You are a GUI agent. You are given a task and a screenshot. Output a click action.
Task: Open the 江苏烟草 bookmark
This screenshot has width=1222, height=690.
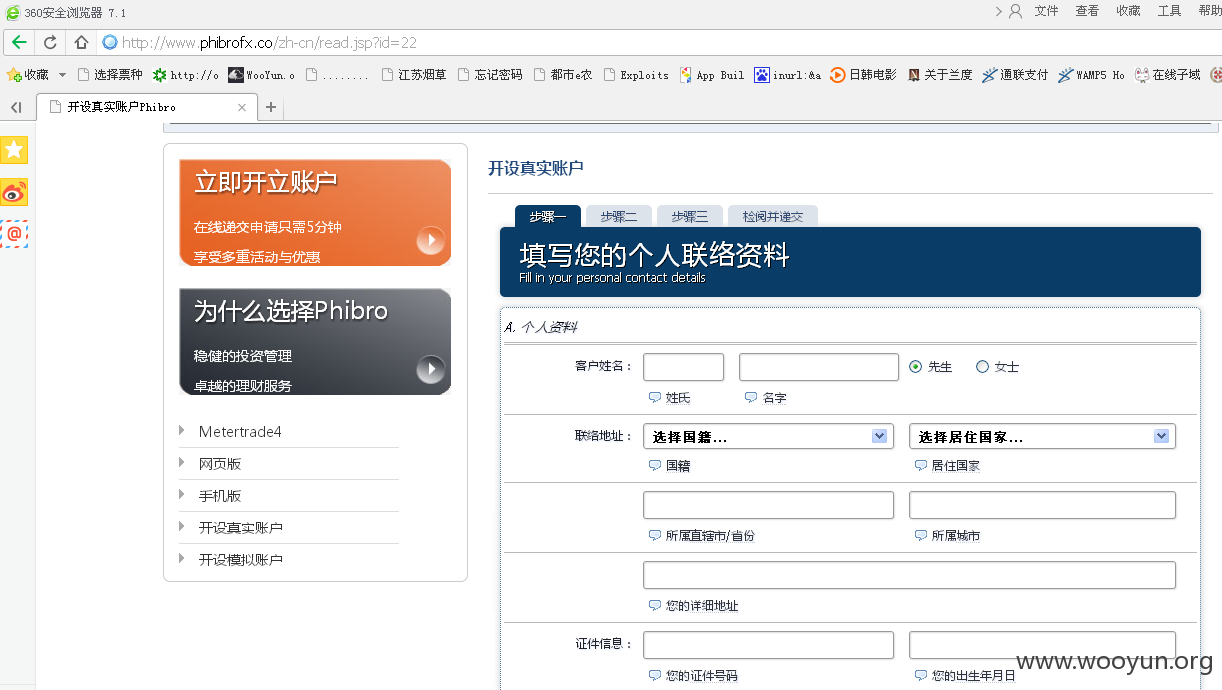tap(414, 75)
